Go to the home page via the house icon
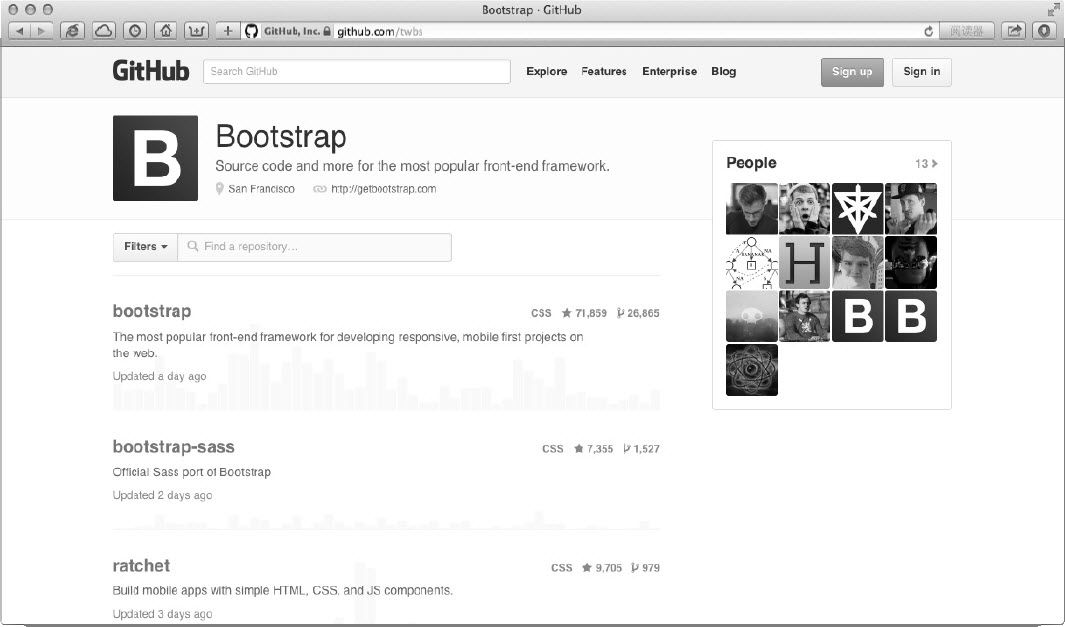Viewport: 1065px width, 627px height. 166,31
